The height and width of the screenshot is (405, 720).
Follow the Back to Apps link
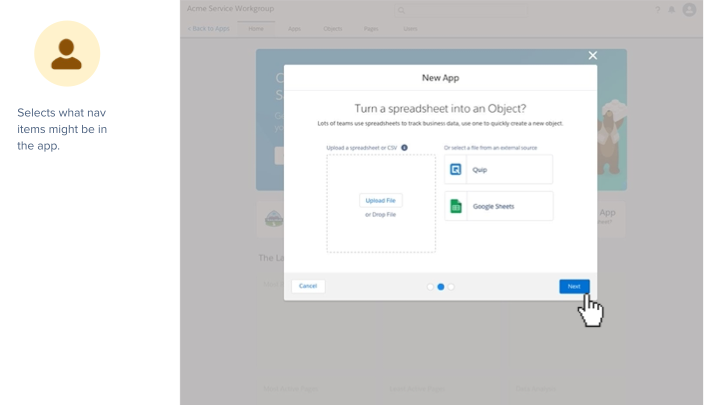209,29
